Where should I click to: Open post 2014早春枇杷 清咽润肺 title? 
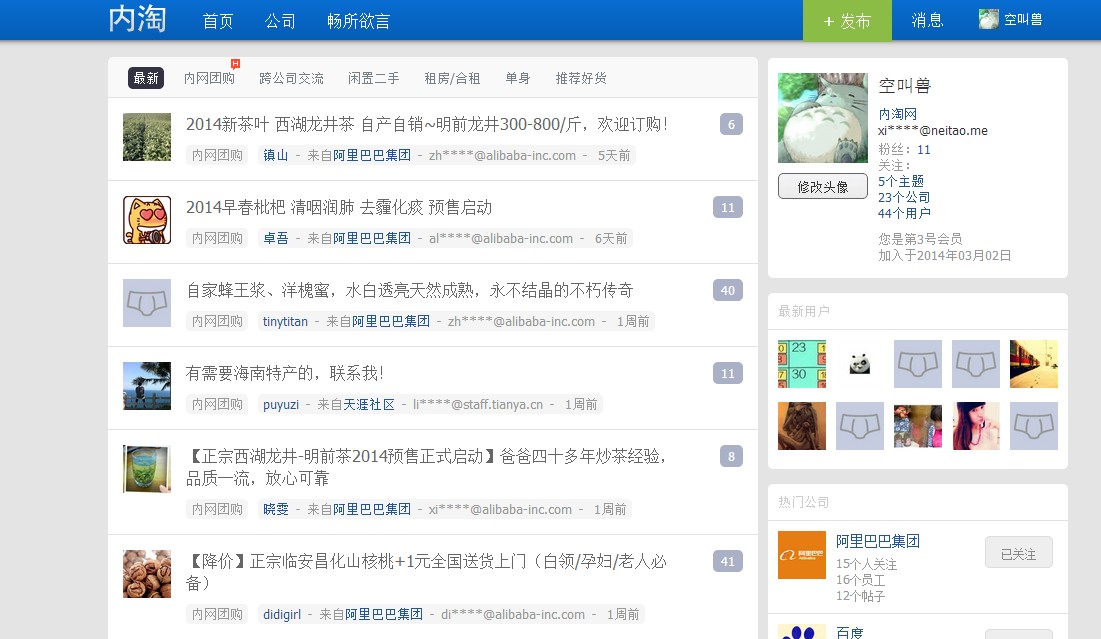pos(338,207)
